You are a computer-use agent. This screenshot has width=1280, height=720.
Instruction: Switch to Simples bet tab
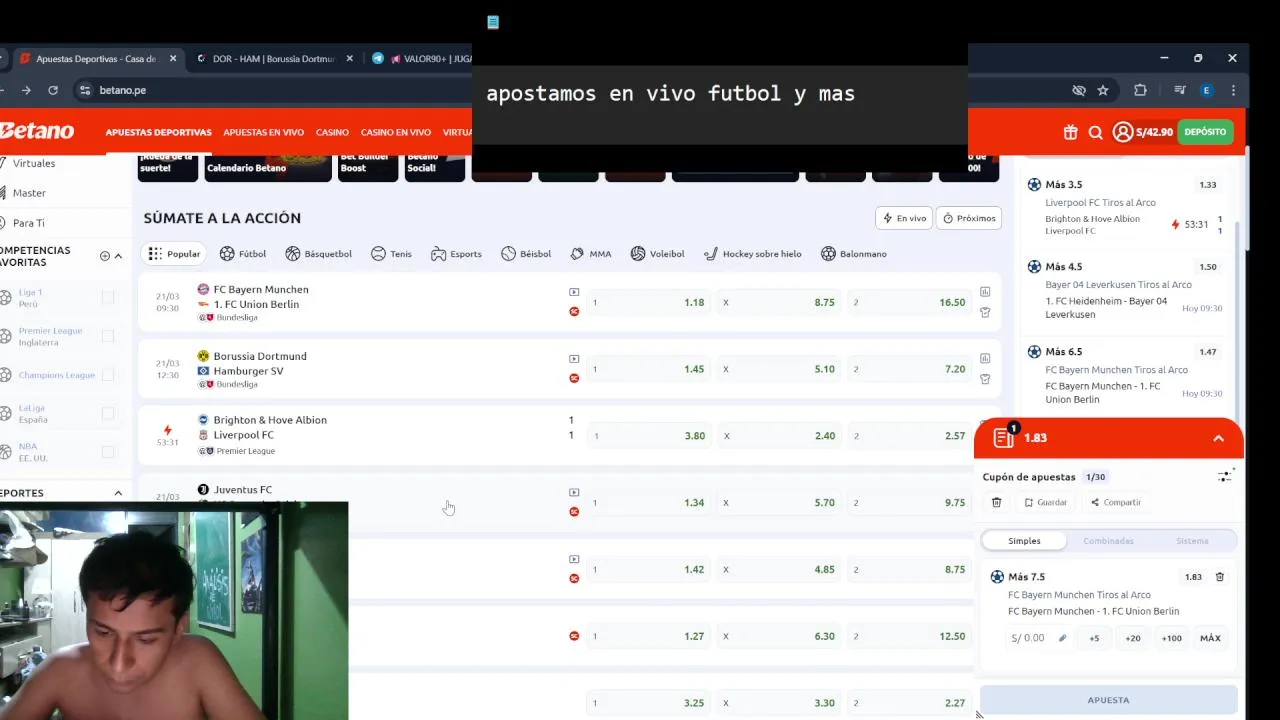pos(1024,541)
